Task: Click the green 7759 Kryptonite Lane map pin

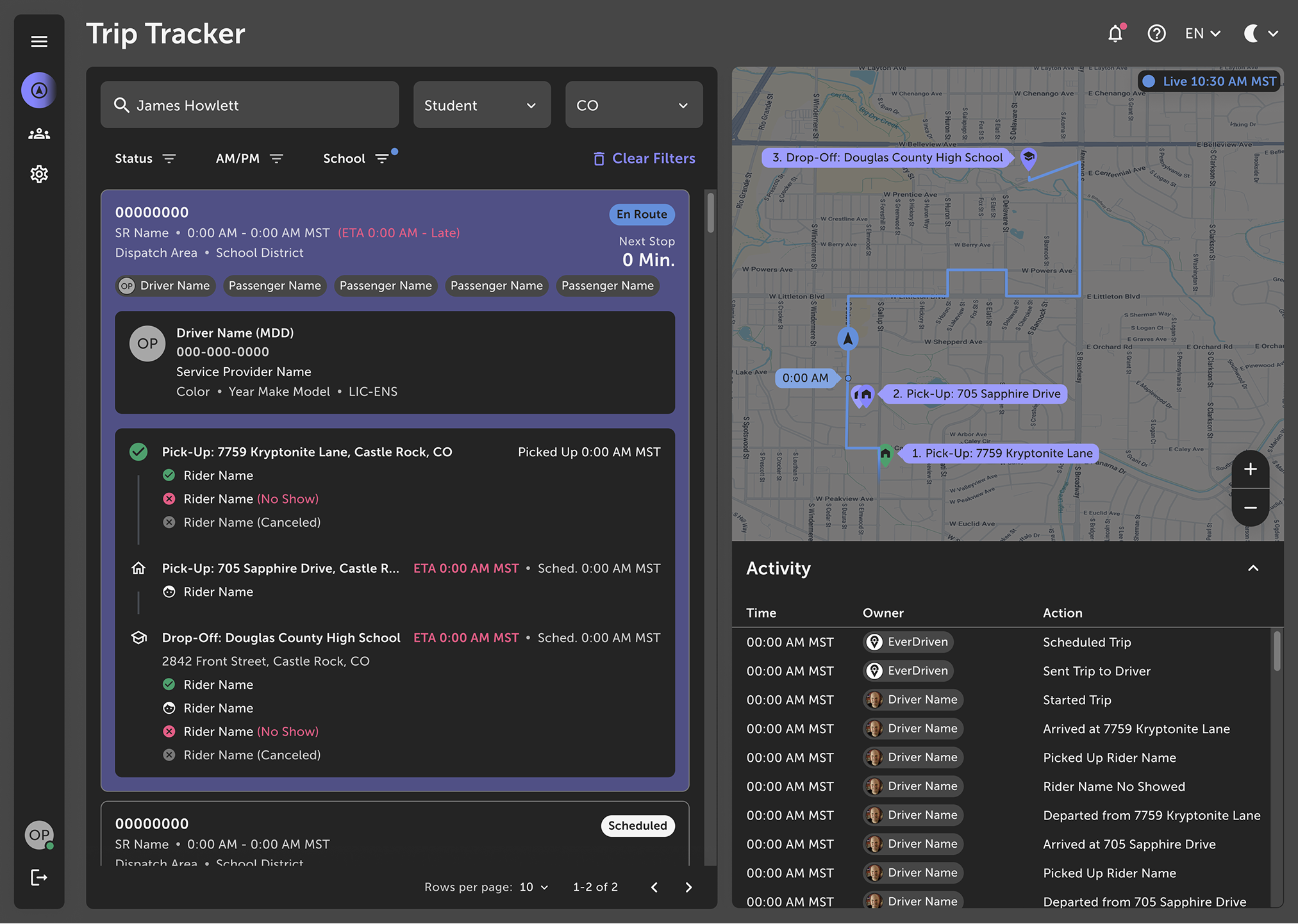Action: click(x=885, y=454)
